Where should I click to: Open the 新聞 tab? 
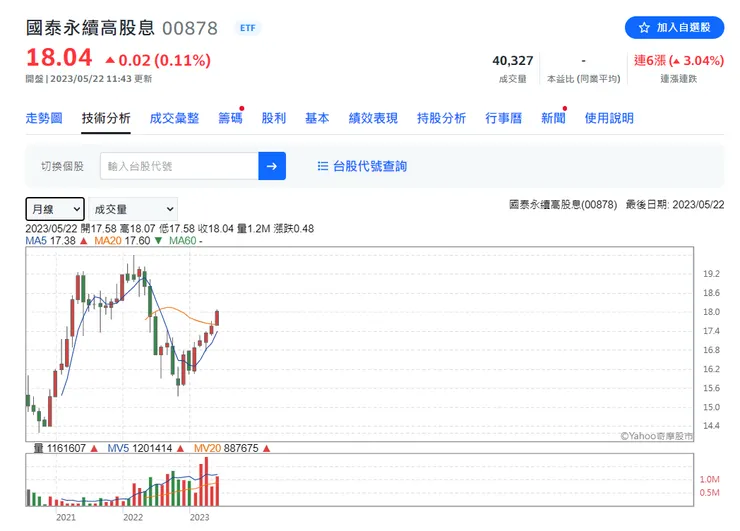click(x=553, y=118)
